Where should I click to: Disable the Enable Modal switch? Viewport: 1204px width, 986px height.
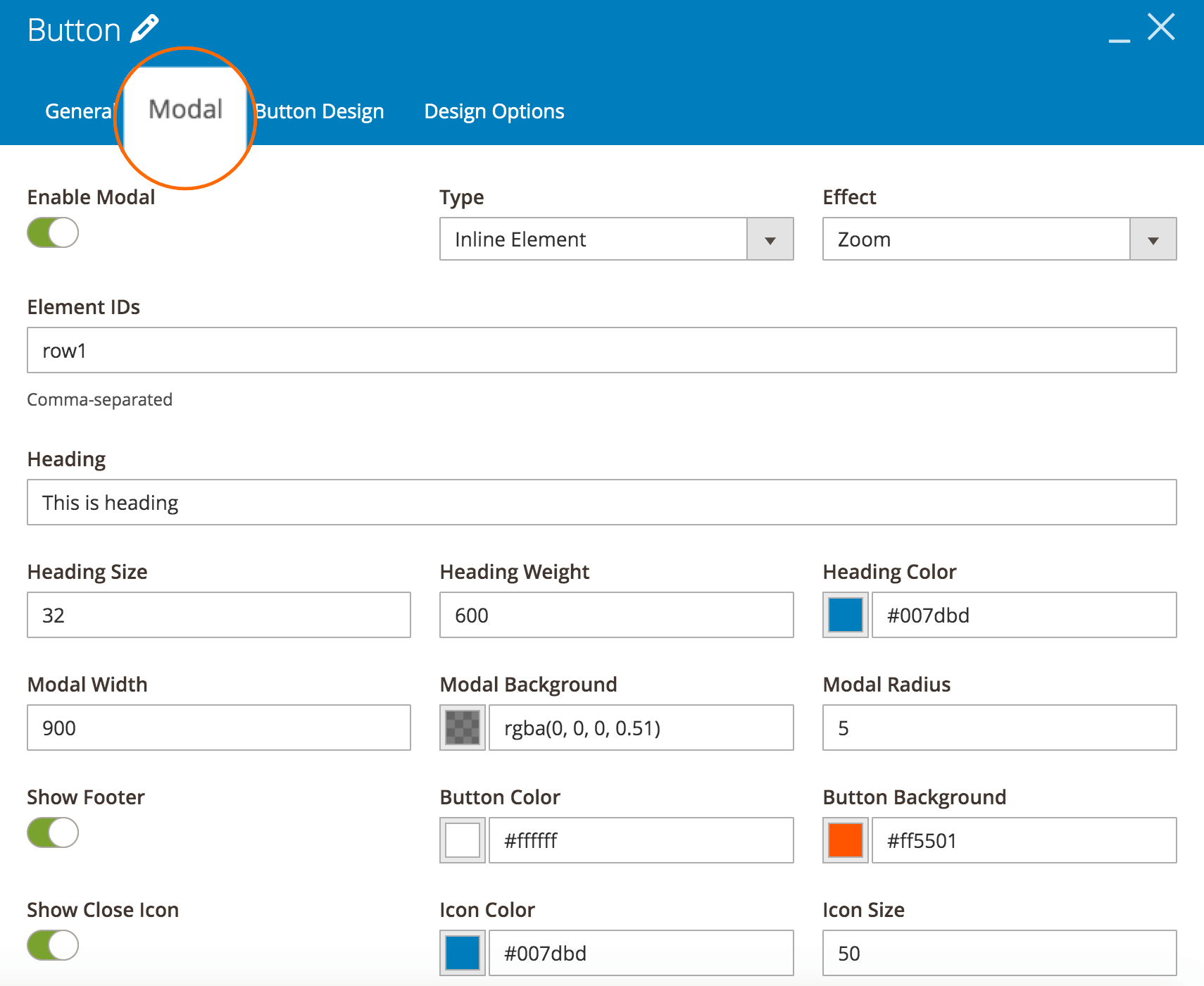[52, 232]
